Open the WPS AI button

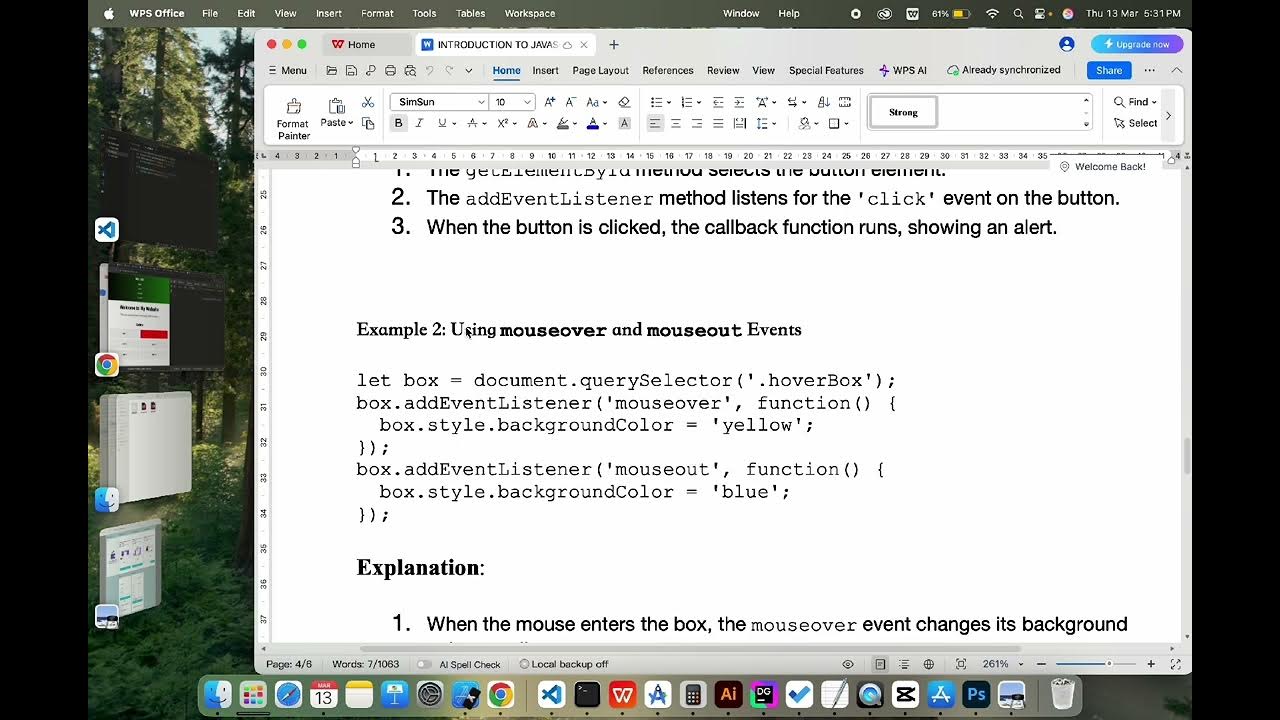(x=903, y=71)
